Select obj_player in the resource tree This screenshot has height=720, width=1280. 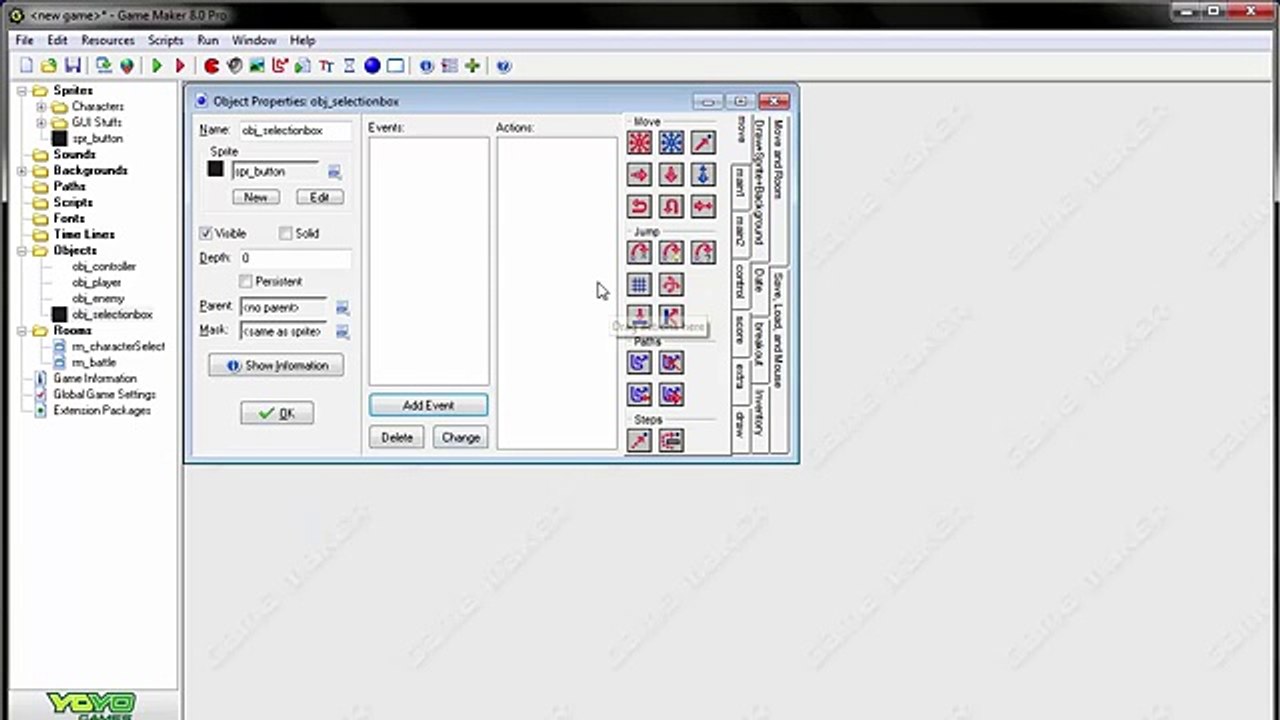[97, 283]
